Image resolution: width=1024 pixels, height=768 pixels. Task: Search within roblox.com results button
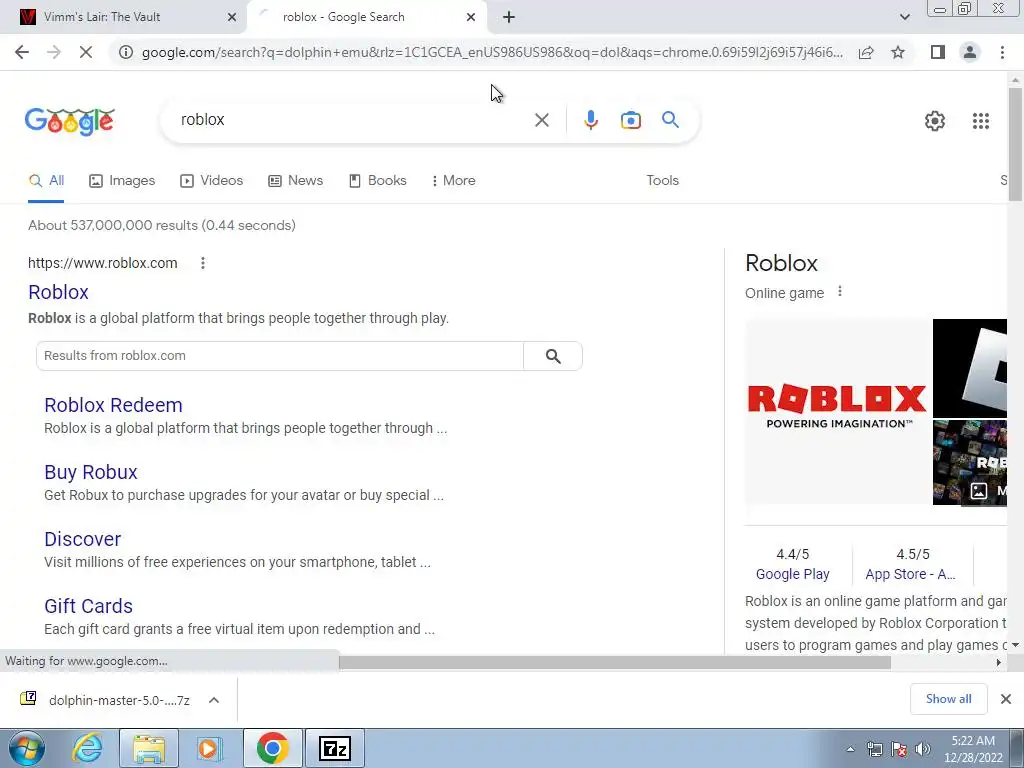pyautogui.click(x=552, y=356)
